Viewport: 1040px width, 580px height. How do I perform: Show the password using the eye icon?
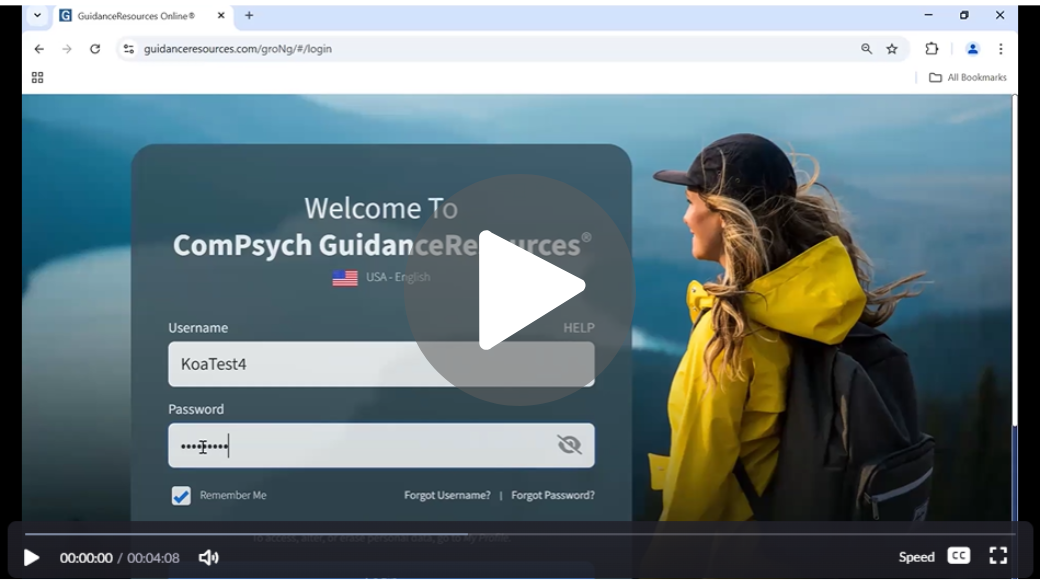569,445
